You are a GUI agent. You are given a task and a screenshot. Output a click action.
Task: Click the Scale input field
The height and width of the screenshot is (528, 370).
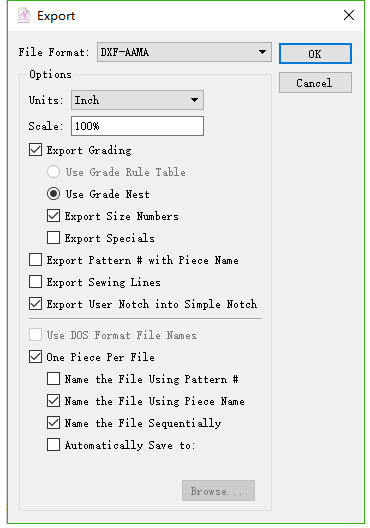pos(137,126)
